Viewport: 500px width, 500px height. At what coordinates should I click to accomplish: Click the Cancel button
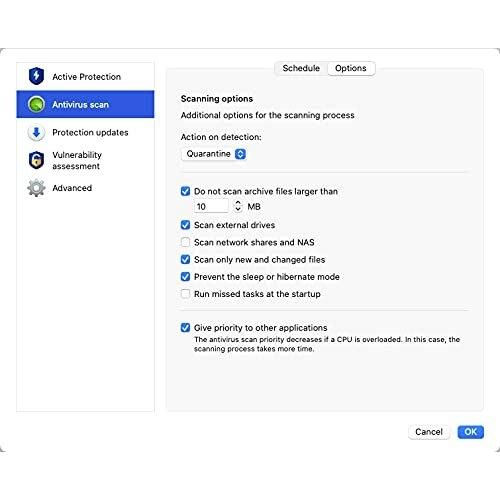[x=429, y=432]
